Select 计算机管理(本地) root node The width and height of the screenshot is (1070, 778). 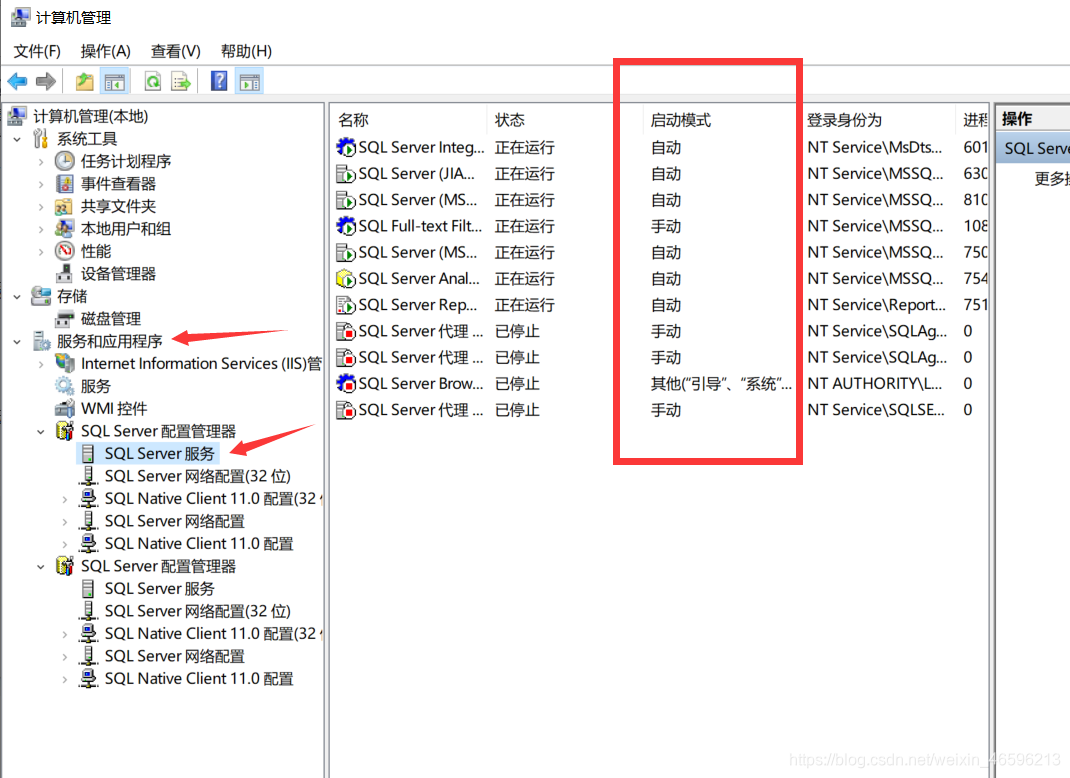point(91,116)
